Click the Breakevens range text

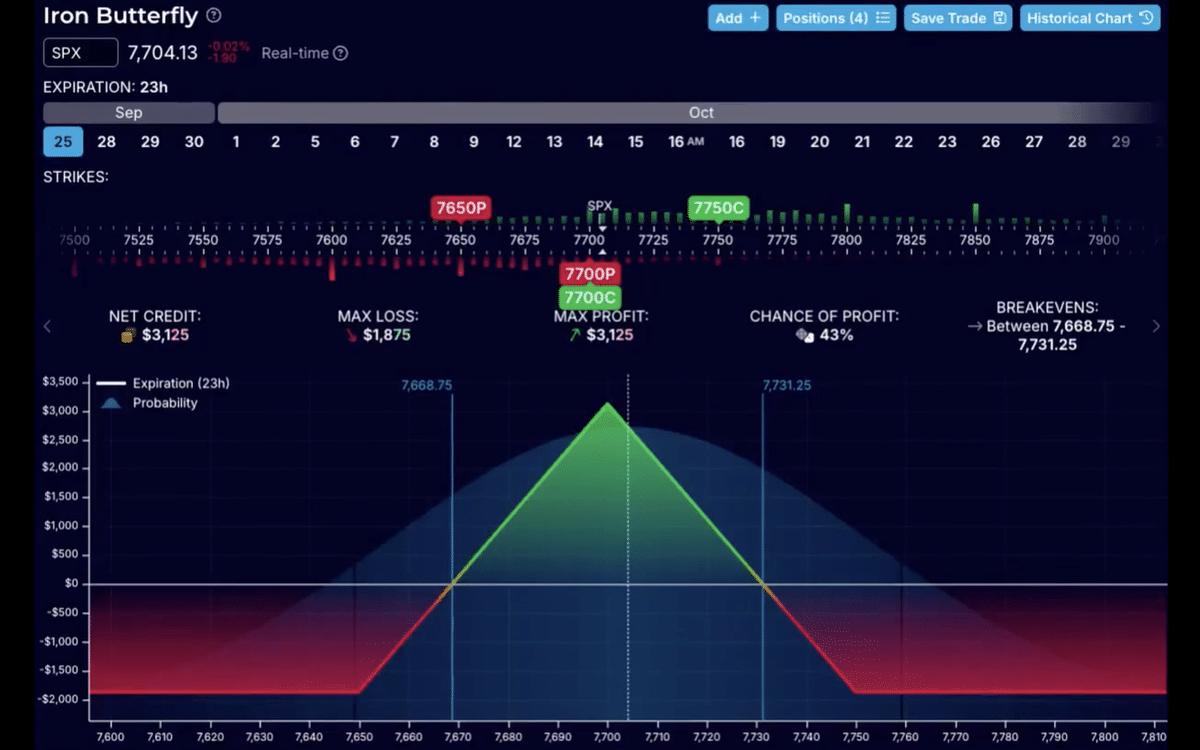[1047, 335]
